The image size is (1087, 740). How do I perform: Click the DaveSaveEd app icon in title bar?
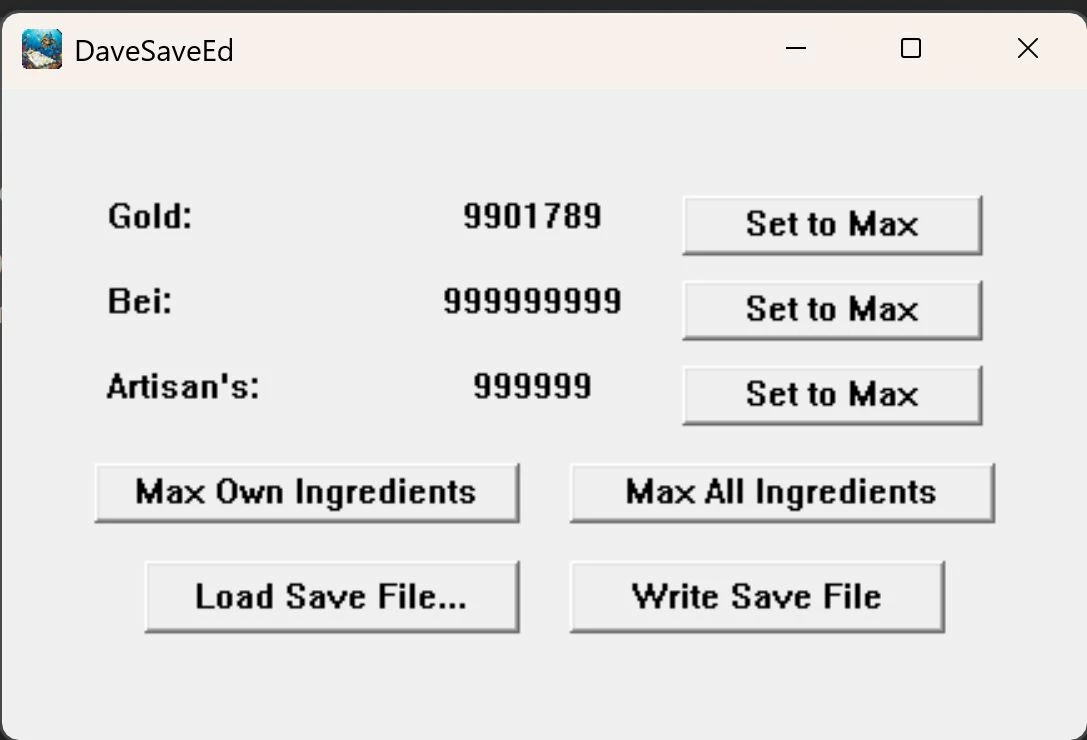tap(42, 49)
